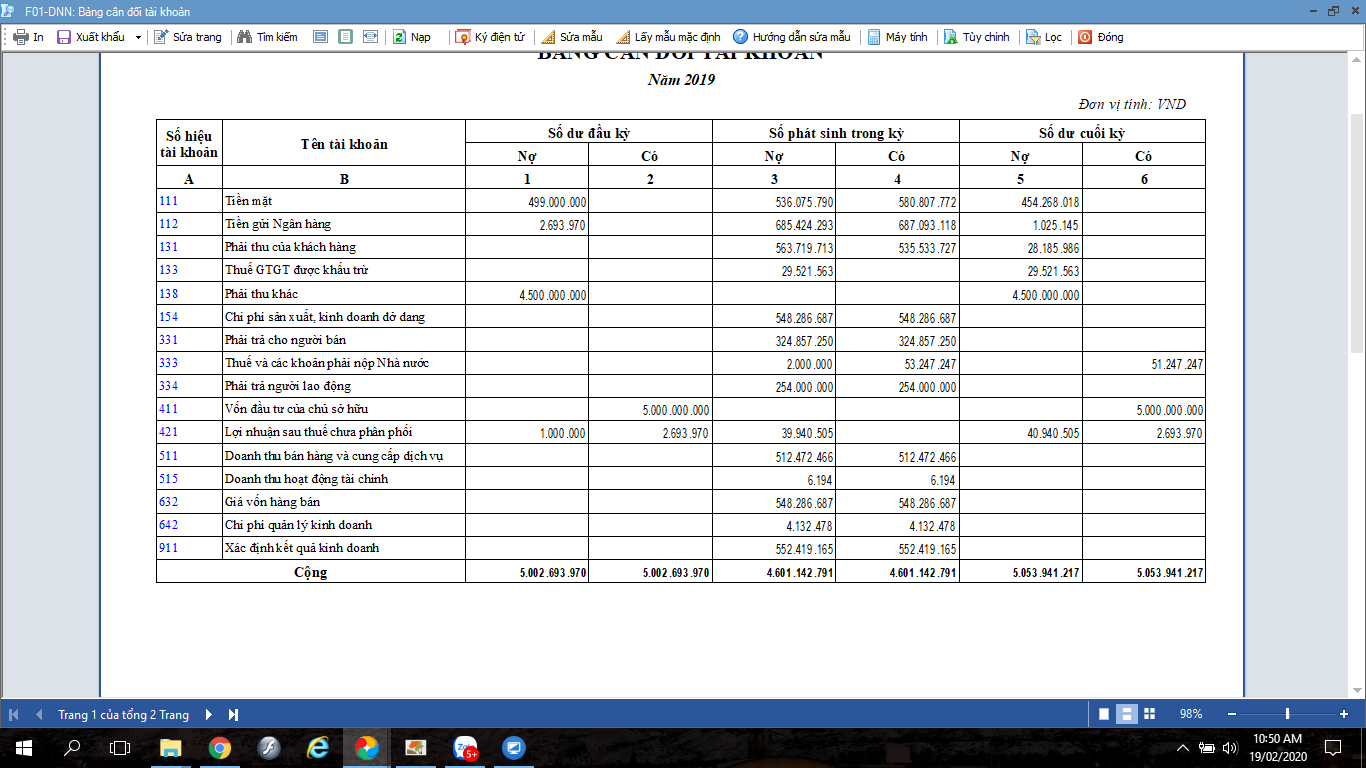Open the Xuất khẩu dropdown arrow

pos(138,37)
